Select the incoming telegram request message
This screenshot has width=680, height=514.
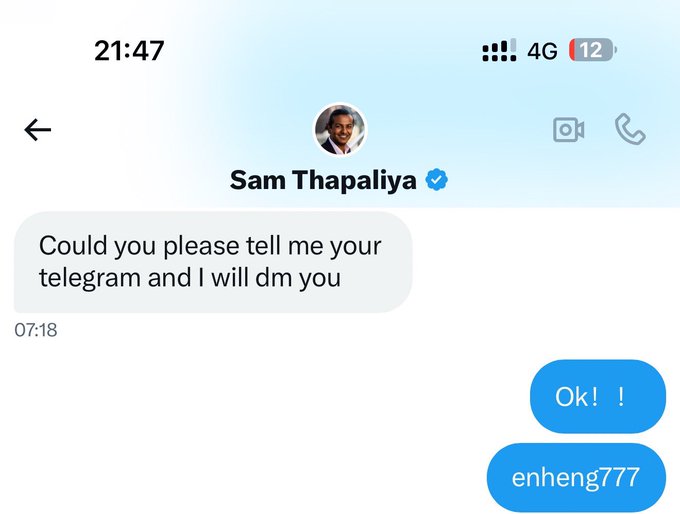pyautogui.click(x=212, y=261)
